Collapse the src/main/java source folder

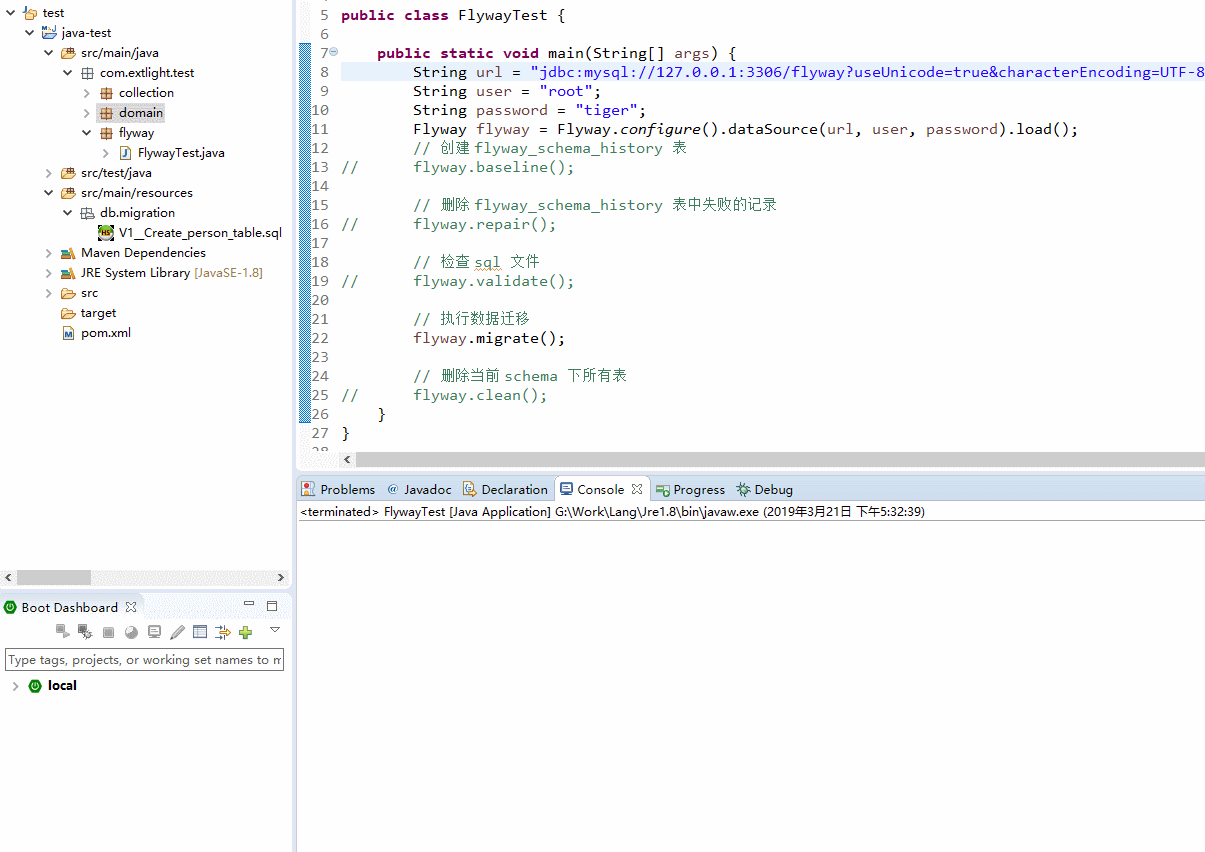pos(49,53)
